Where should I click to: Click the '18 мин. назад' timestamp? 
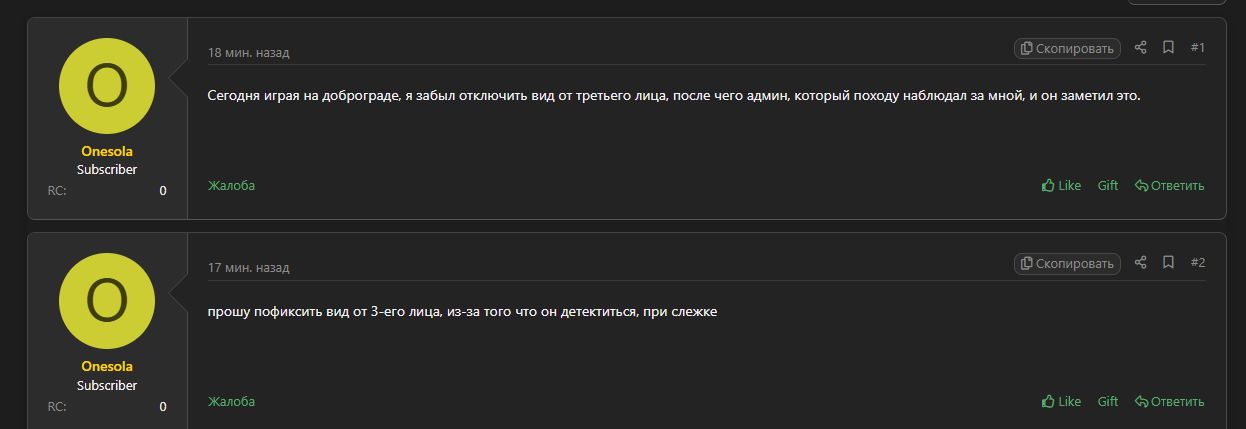click(x=248, y=52)
